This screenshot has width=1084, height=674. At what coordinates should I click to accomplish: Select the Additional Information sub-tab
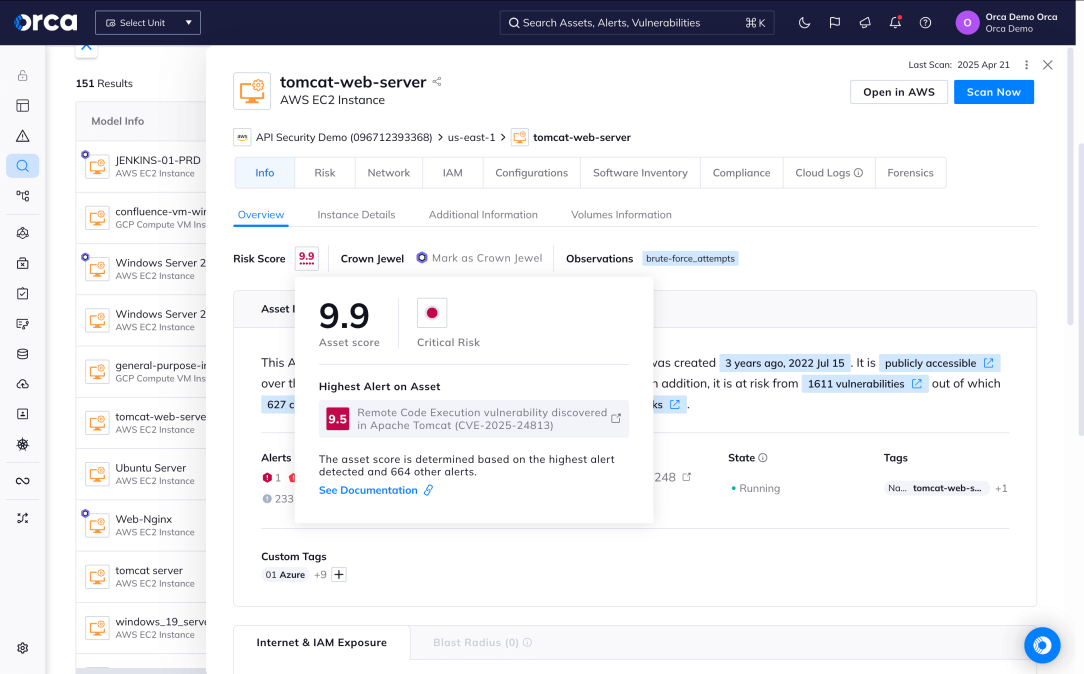point(483,215)
